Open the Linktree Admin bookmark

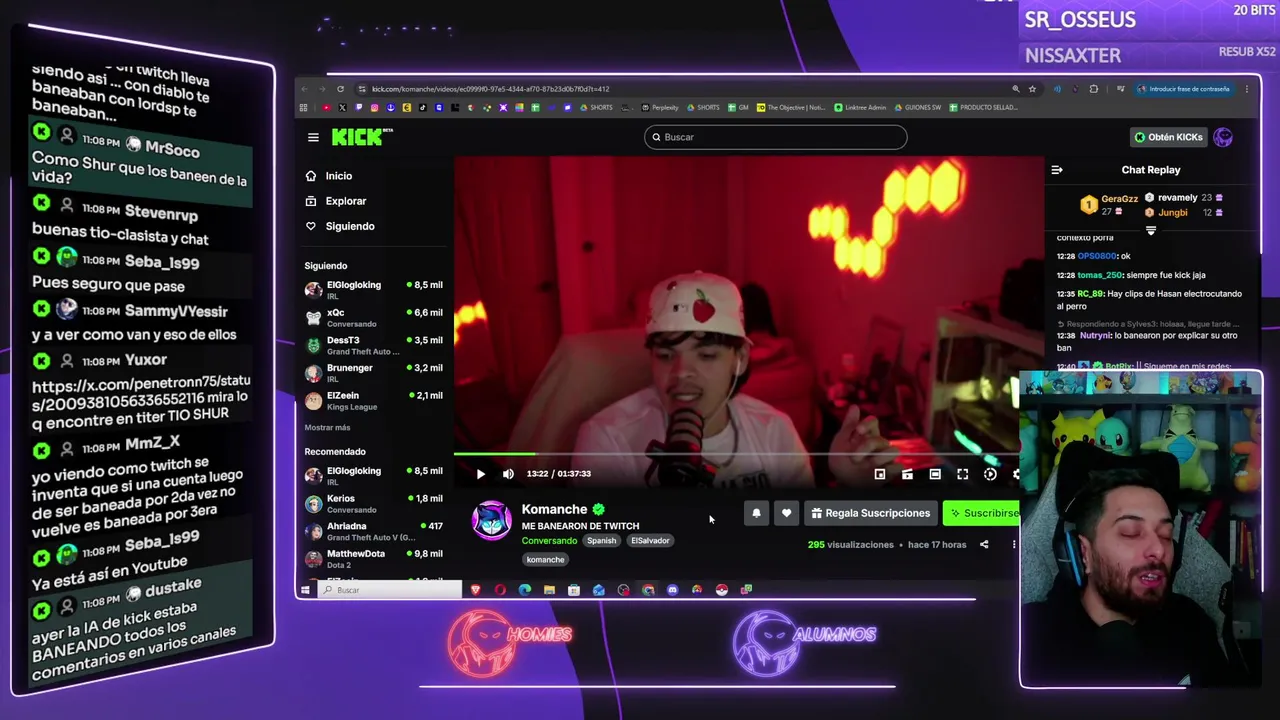point(861,108)
